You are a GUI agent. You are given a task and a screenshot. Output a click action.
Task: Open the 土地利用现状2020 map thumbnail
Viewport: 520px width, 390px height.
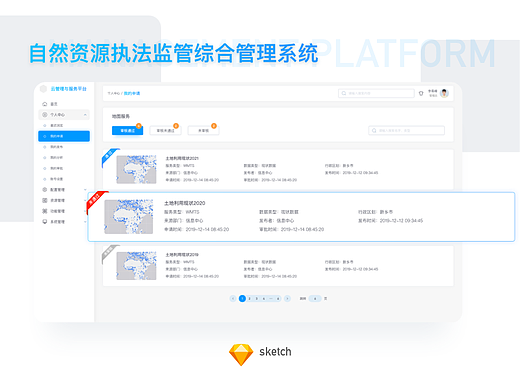(129, 217)
